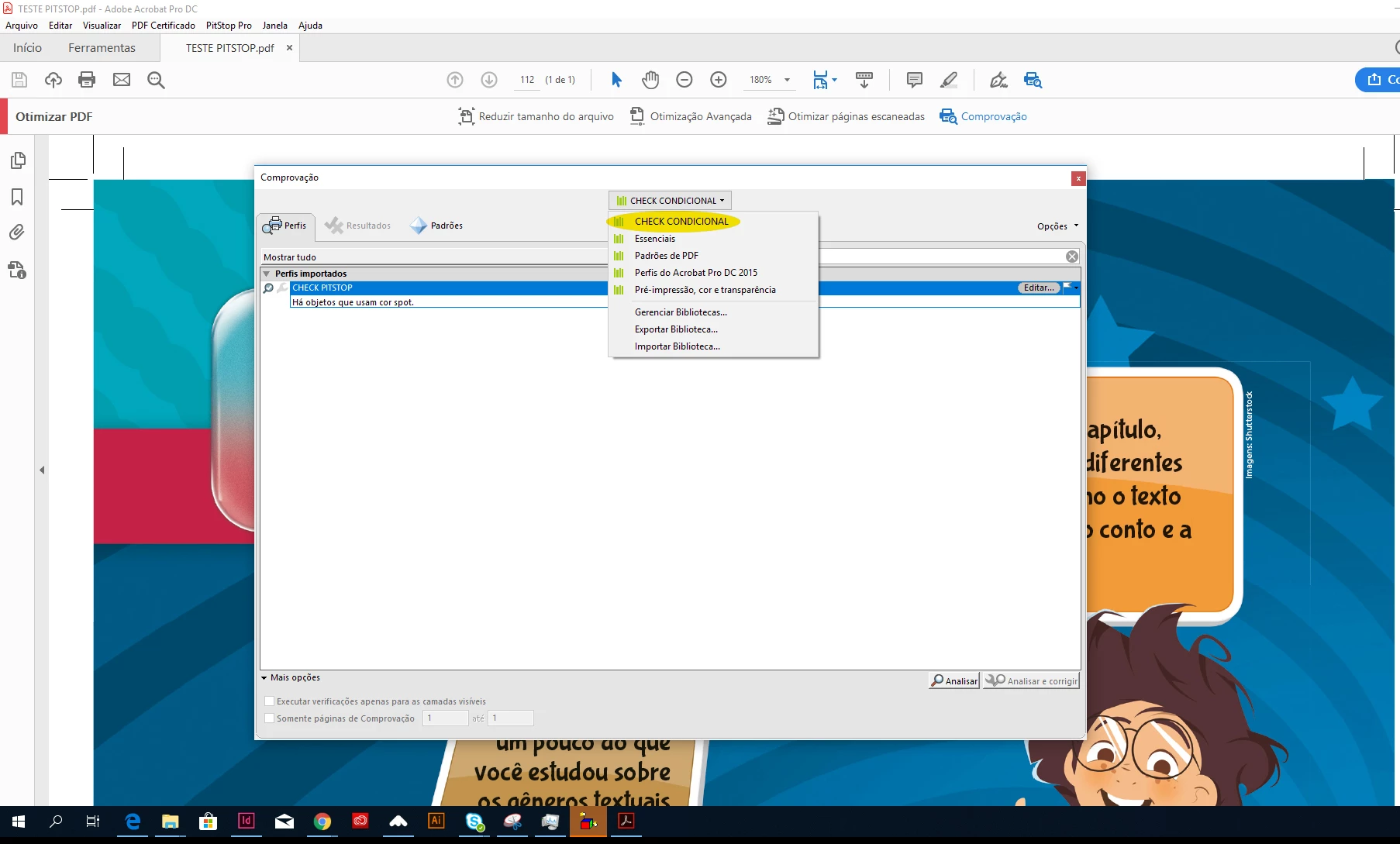Click the Save file icon
Viewport: 1400px width, 844px height.
click(x=19, y=80)
